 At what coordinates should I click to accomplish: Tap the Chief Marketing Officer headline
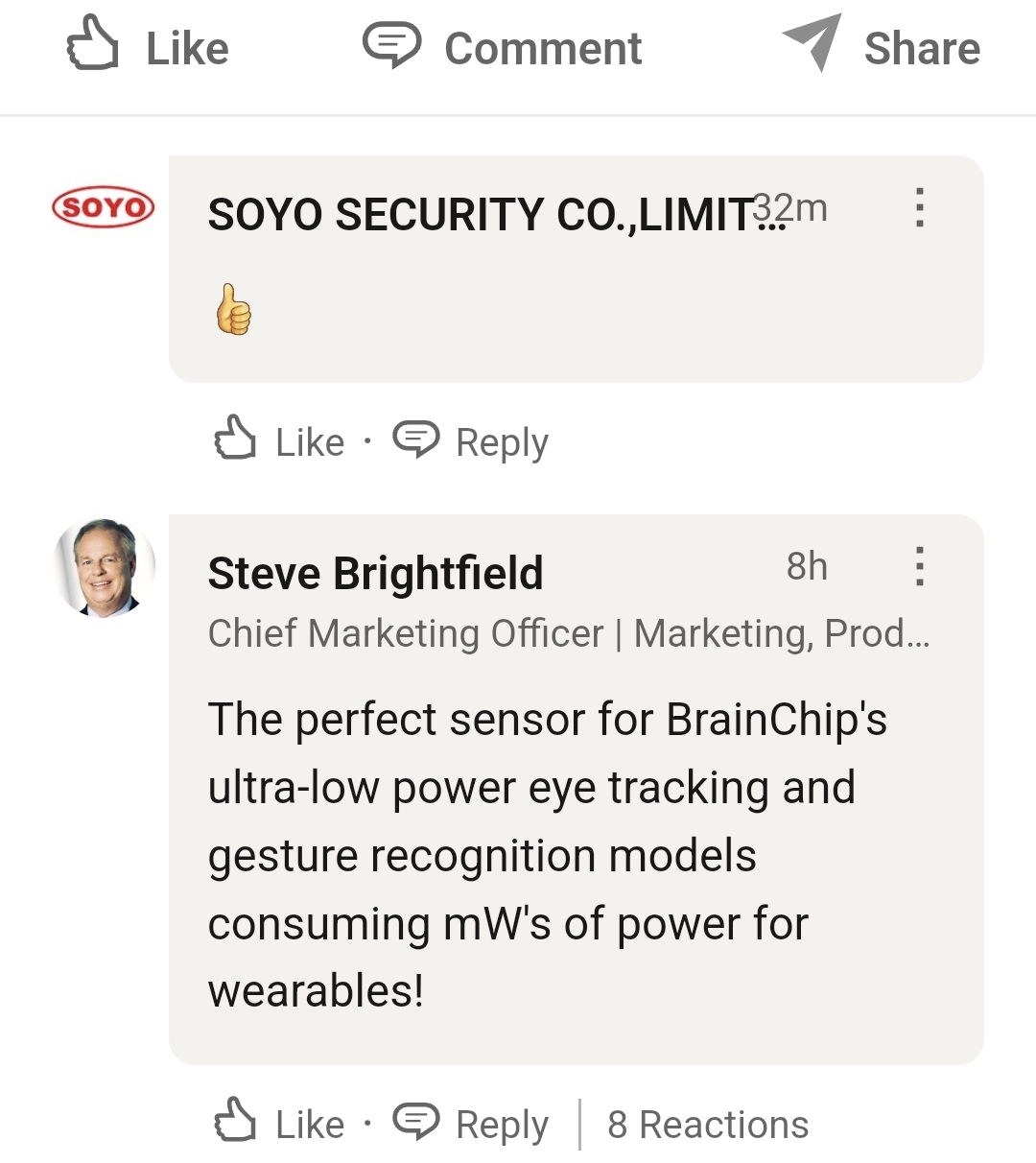(x=568, y=633)
